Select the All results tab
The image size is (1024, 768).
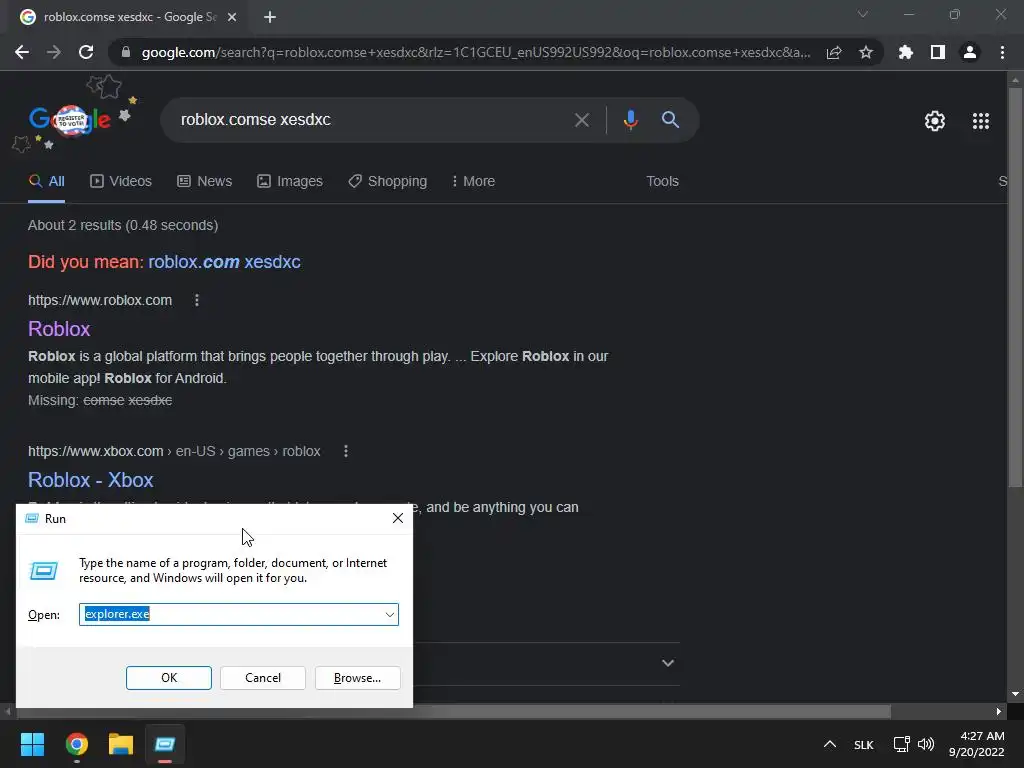coord(46,182)
